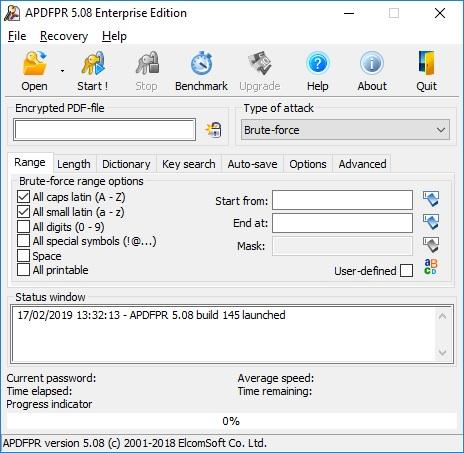
Task: Open the File menu
Action: click(17, 36)
